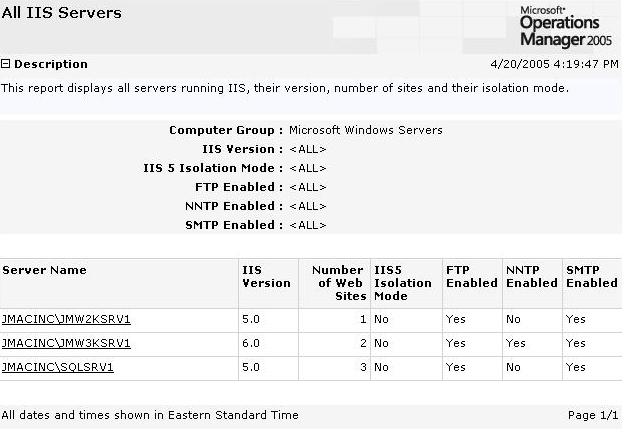The image size is (624, 432).
Task: Click the Number of Web Sites header
Action: pyautogui.click(x=339, y=283)
